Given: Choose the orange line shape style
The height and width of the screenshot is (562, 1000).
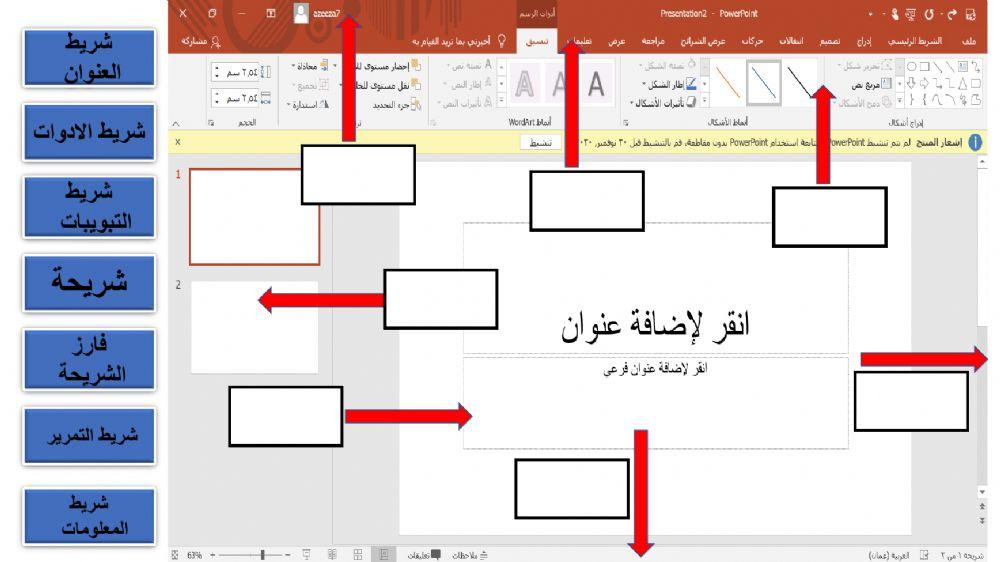Looking at the screenshot, I should pos(728,82).
